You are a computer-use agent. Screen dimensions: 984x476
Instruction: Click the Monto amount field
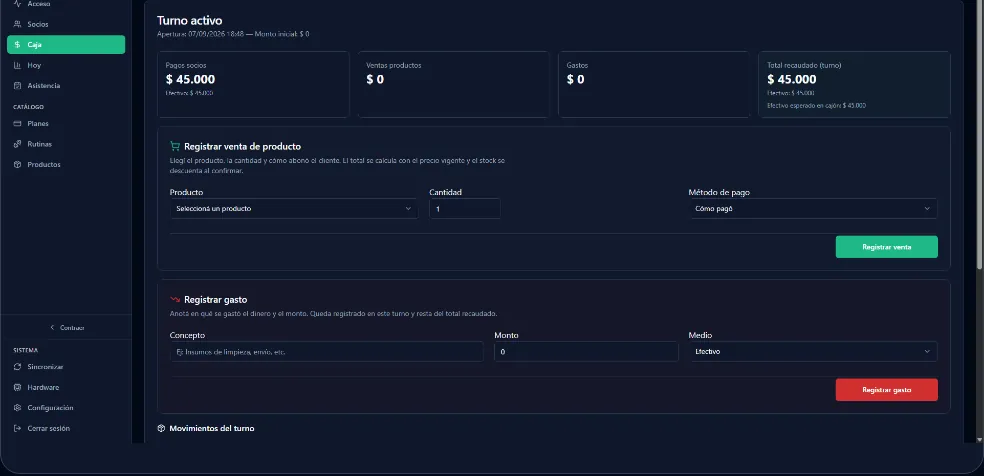tap(586, 351)
